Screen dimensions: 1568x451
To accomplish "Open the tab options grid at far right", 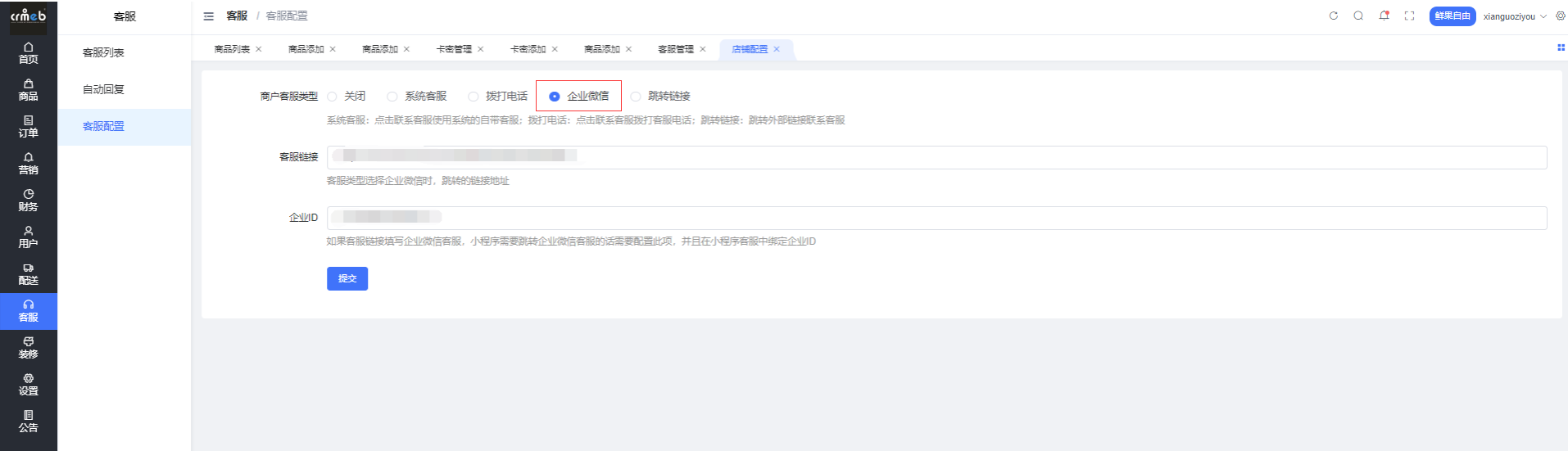I will [1561, 48].
